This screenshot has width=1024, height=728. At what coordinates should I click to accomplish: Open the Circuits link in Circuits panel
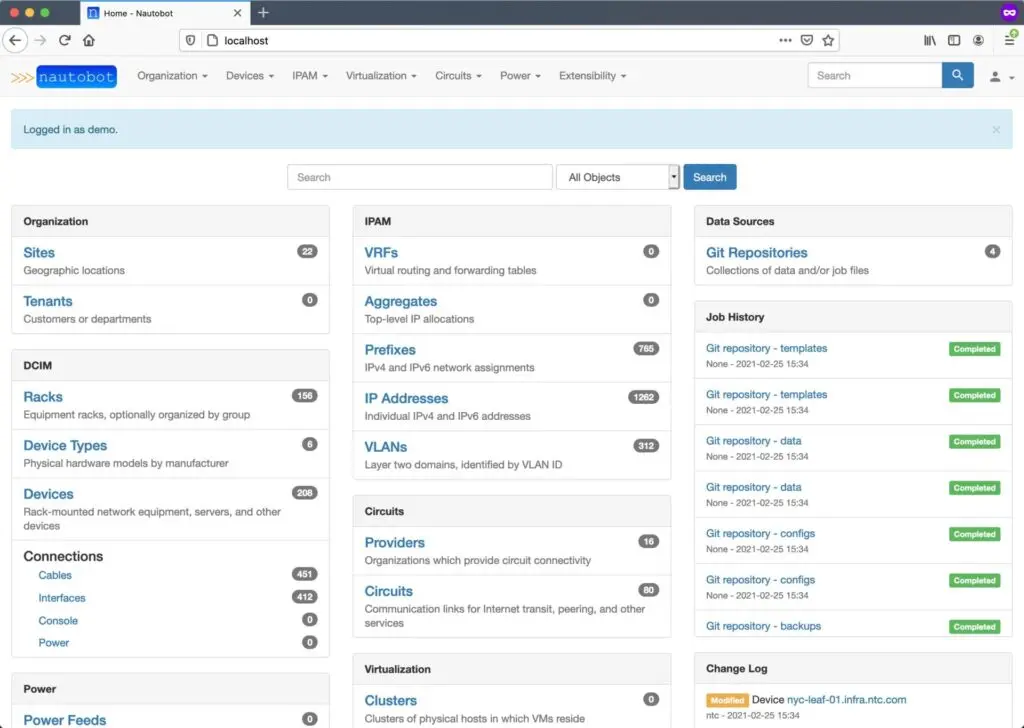point(389,591)
